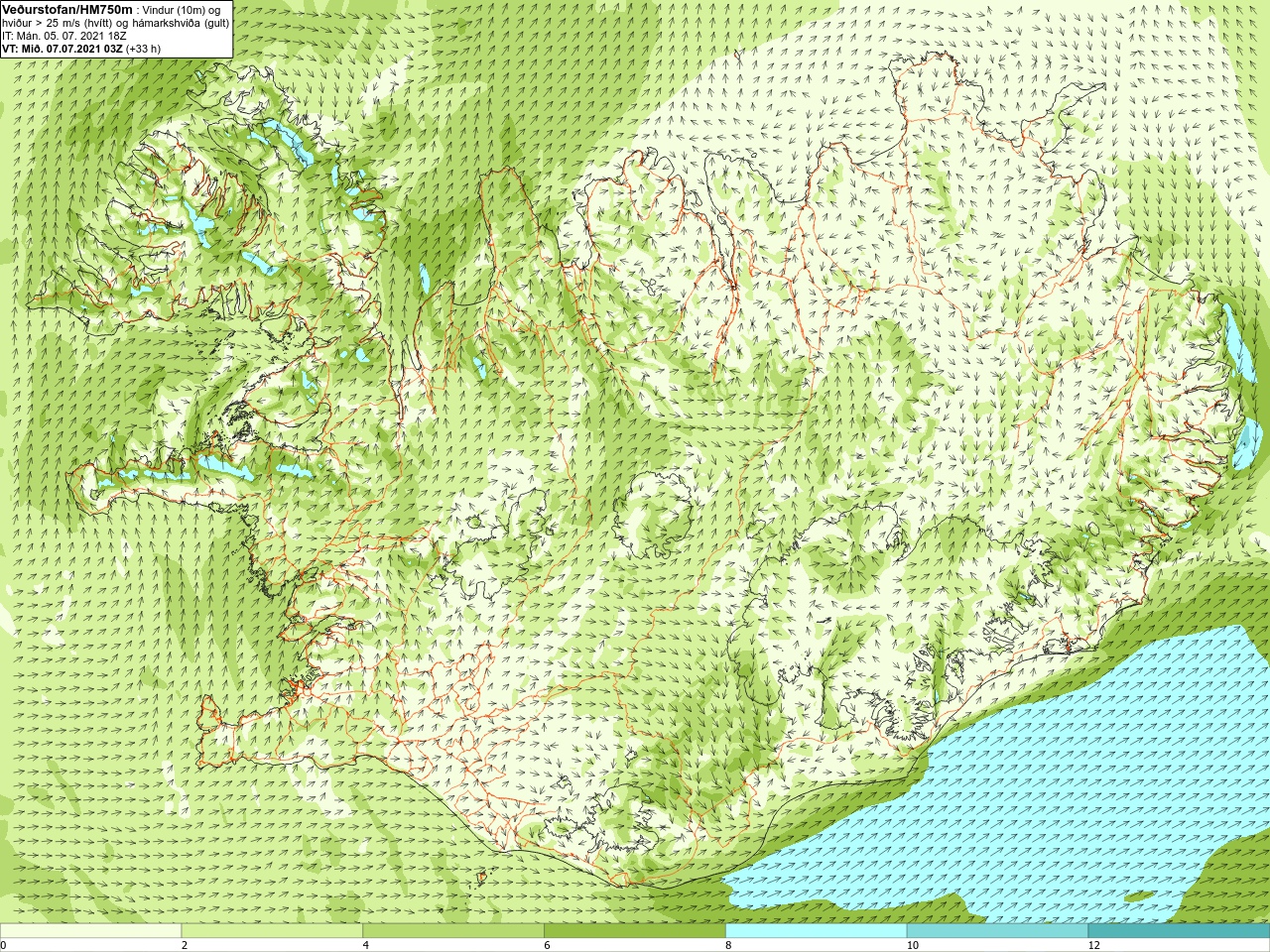This screenshot has width=1270, height=952.
Task: Click the legend value label 4
Action: click(x=366, y=945)
